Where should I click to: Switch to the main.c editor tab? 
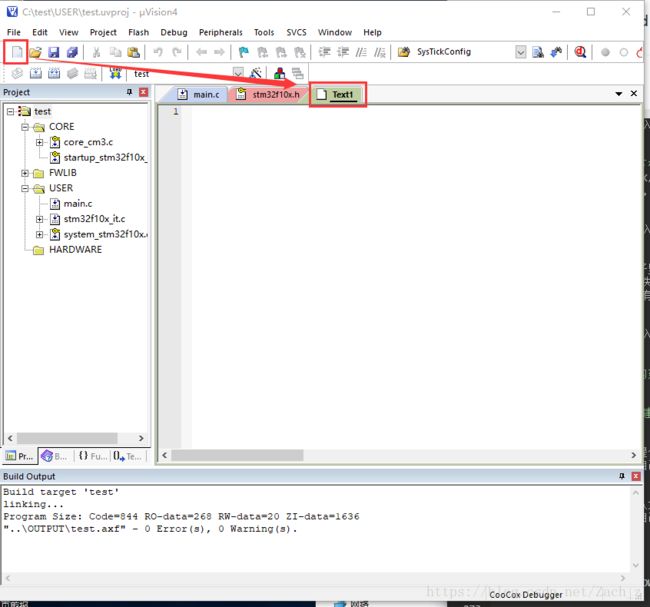(x=199, y=95)
